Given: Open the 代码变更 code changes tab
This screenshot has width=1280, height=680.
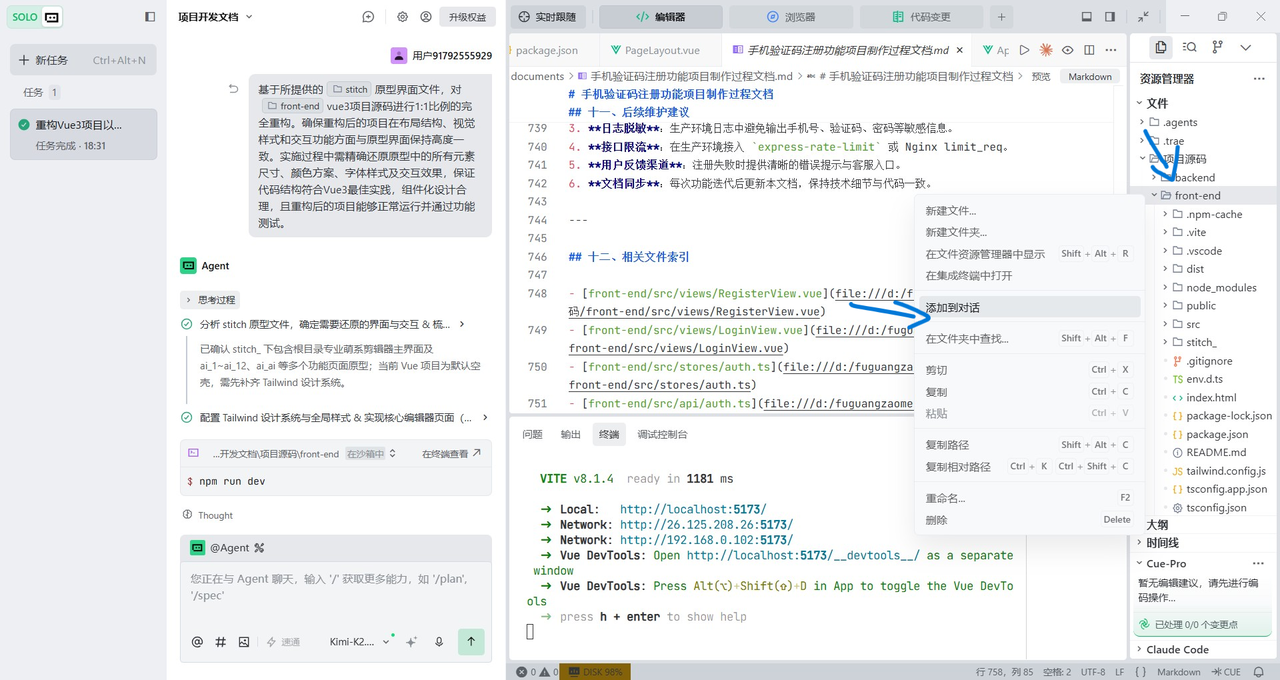Looking at the screenshot, I should click(922, 17).
